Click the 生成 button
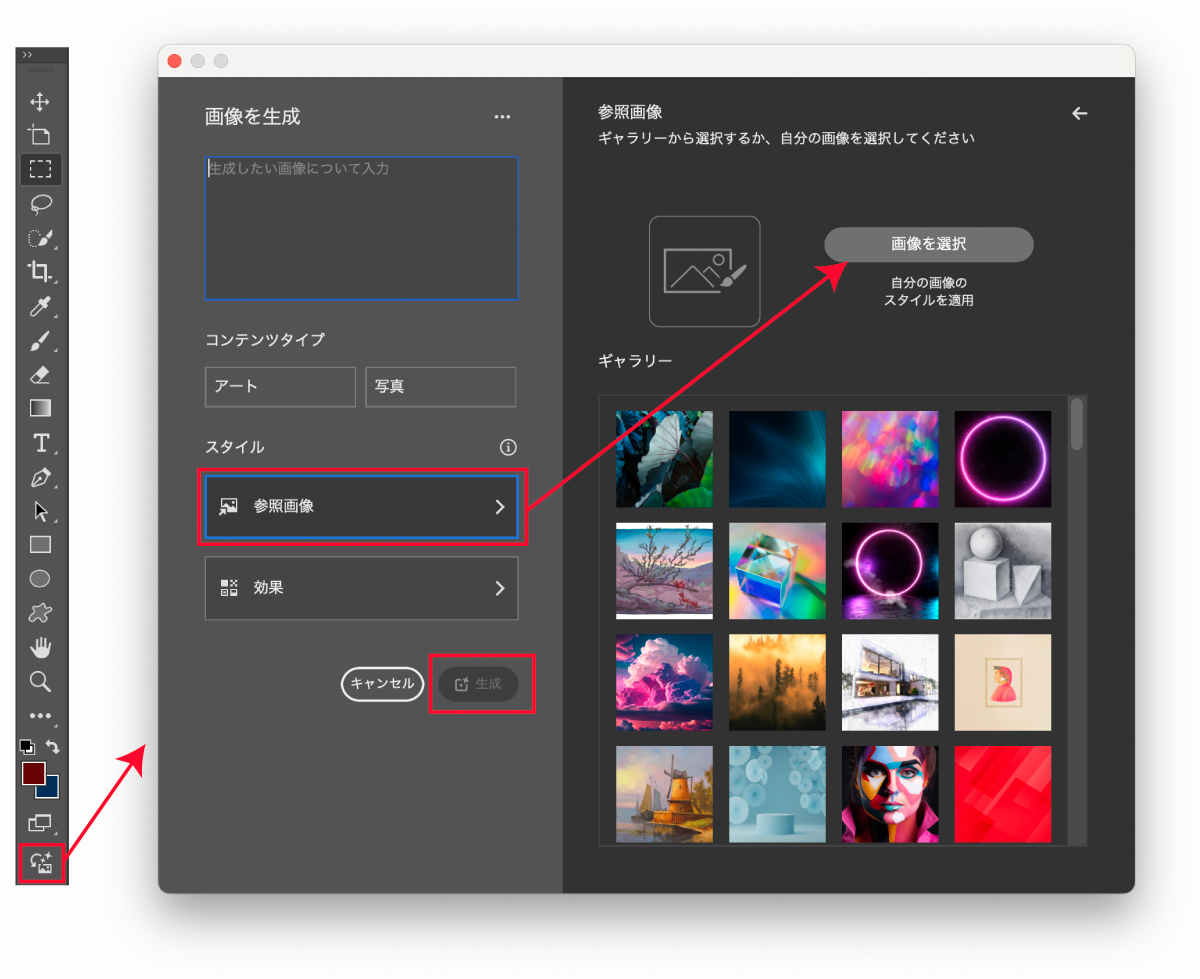Image resolution: width=1200 pixels, height=979 pixels. (478, 684)
